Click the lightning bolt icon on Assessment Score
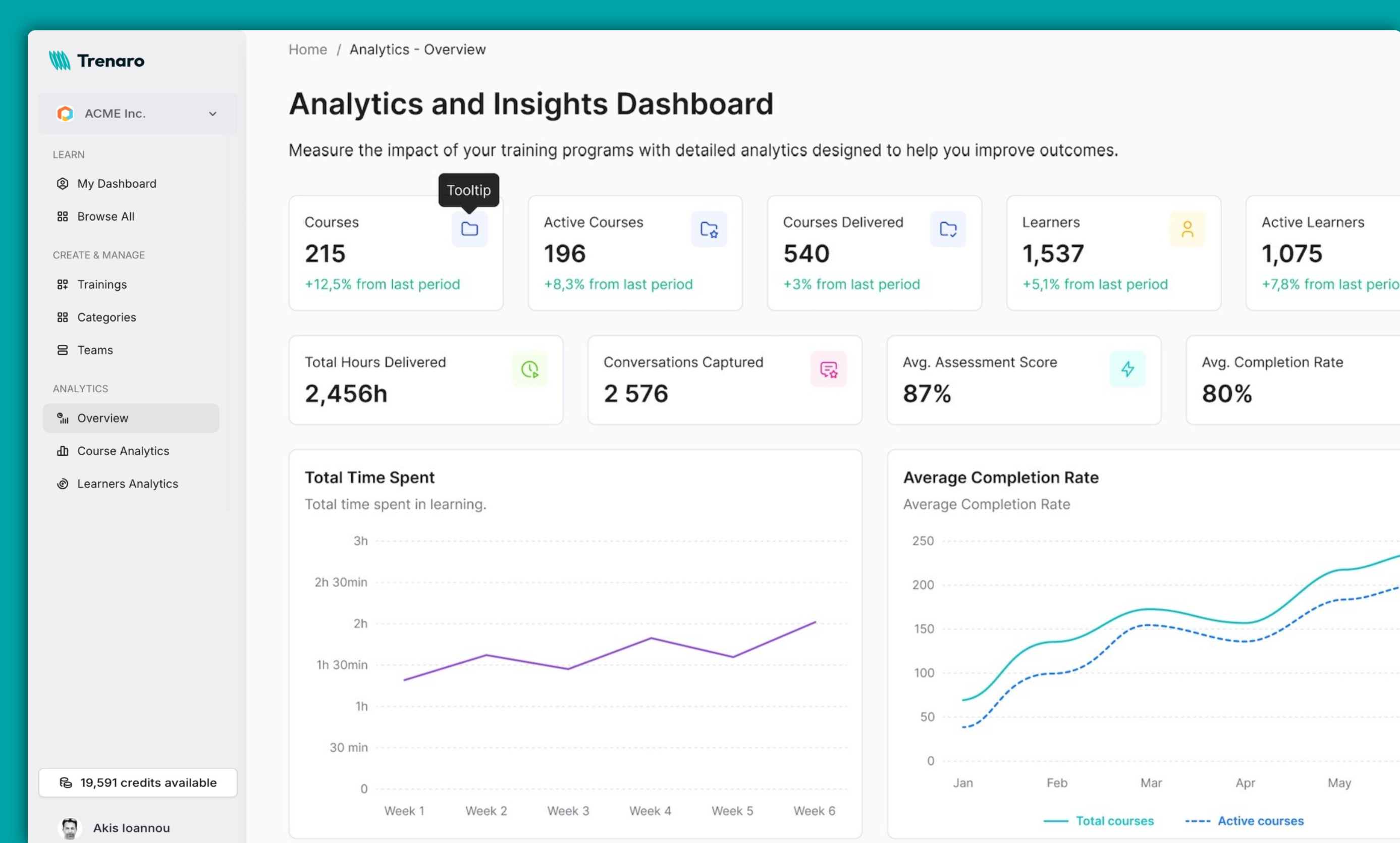Screen dimensions: 1400x843 [x=1127, y=369]
